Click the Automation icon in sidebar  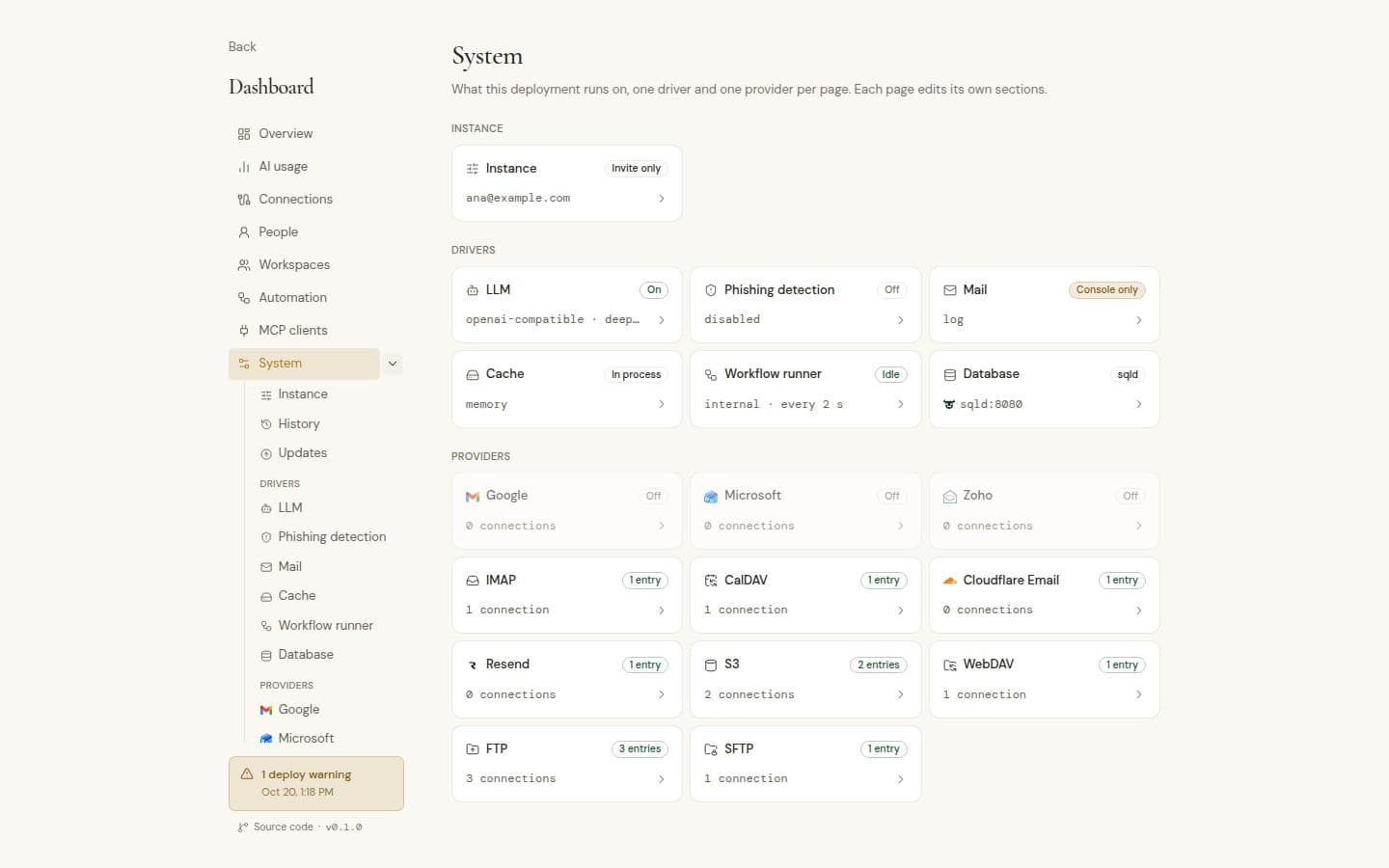coord(244,298)
